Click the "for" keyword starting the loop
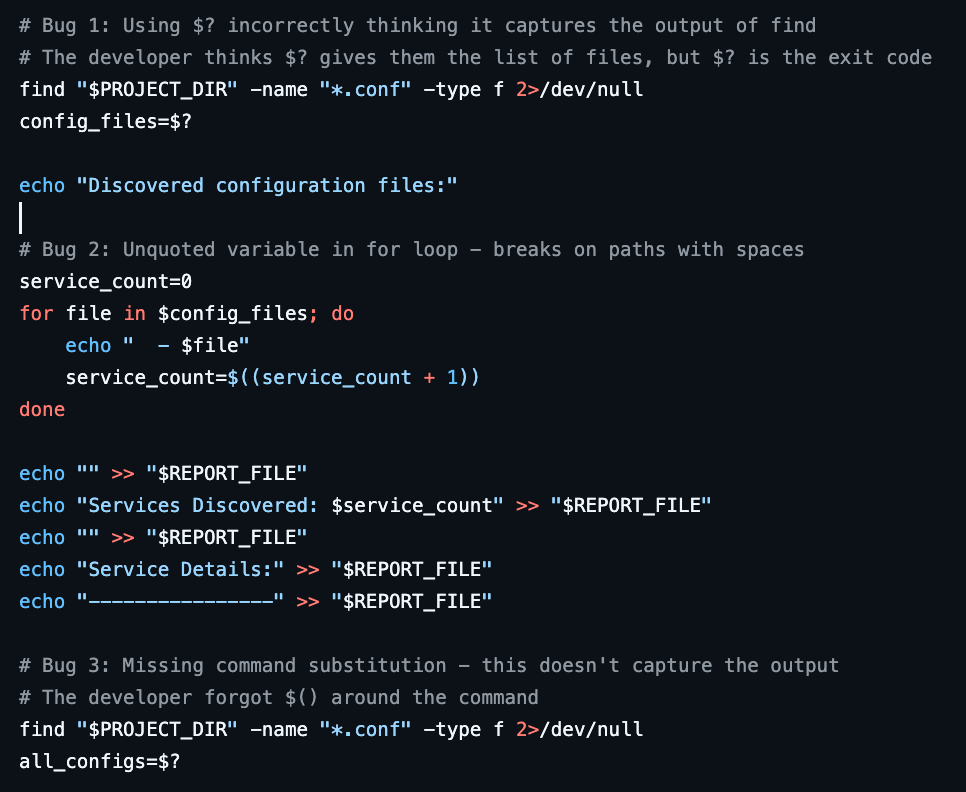 coord(37,313)
